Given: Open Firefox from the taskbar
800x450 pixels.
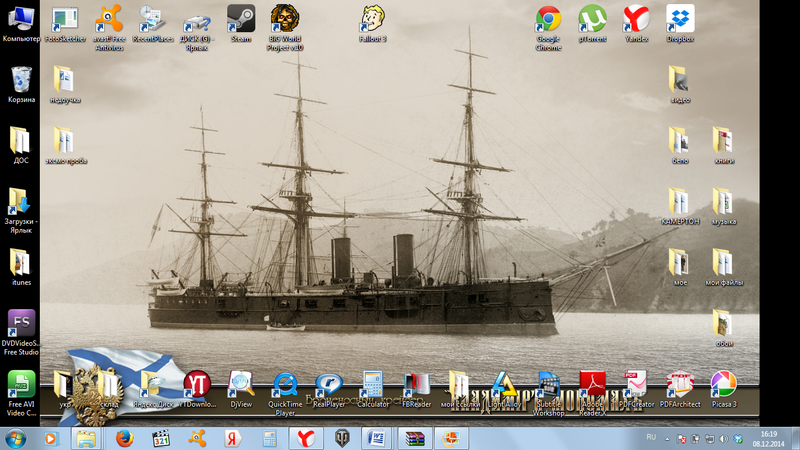Looking at the screenshot, I should coord(124,439).
